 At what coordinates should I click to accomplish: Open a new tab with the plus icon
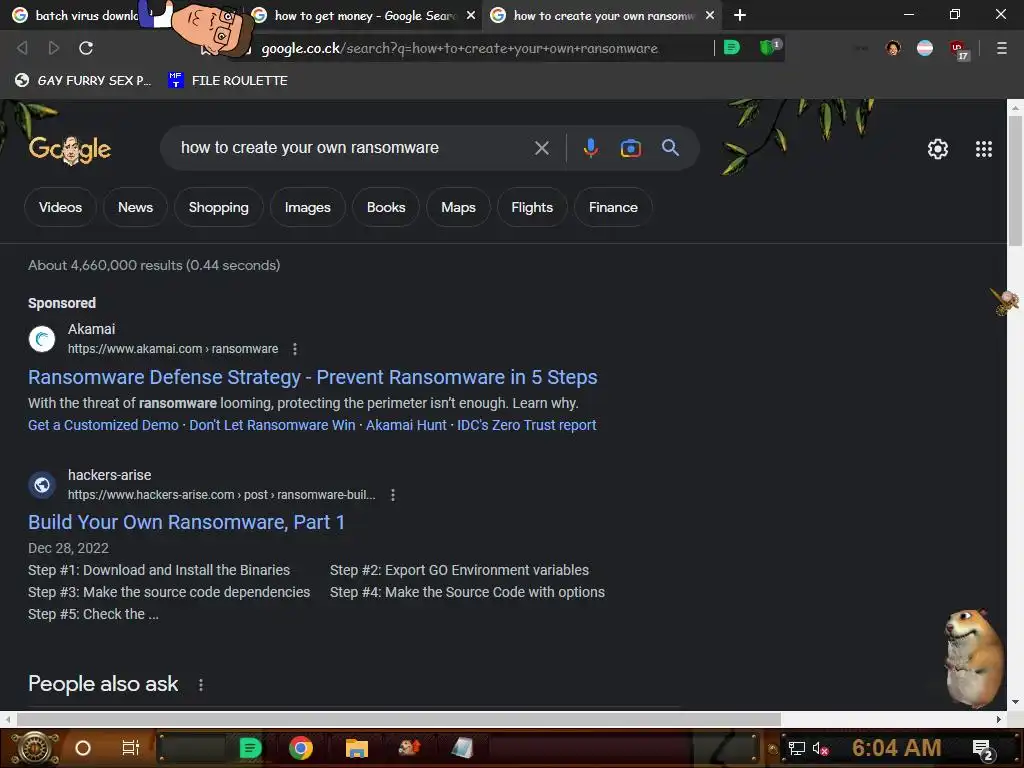740,15
